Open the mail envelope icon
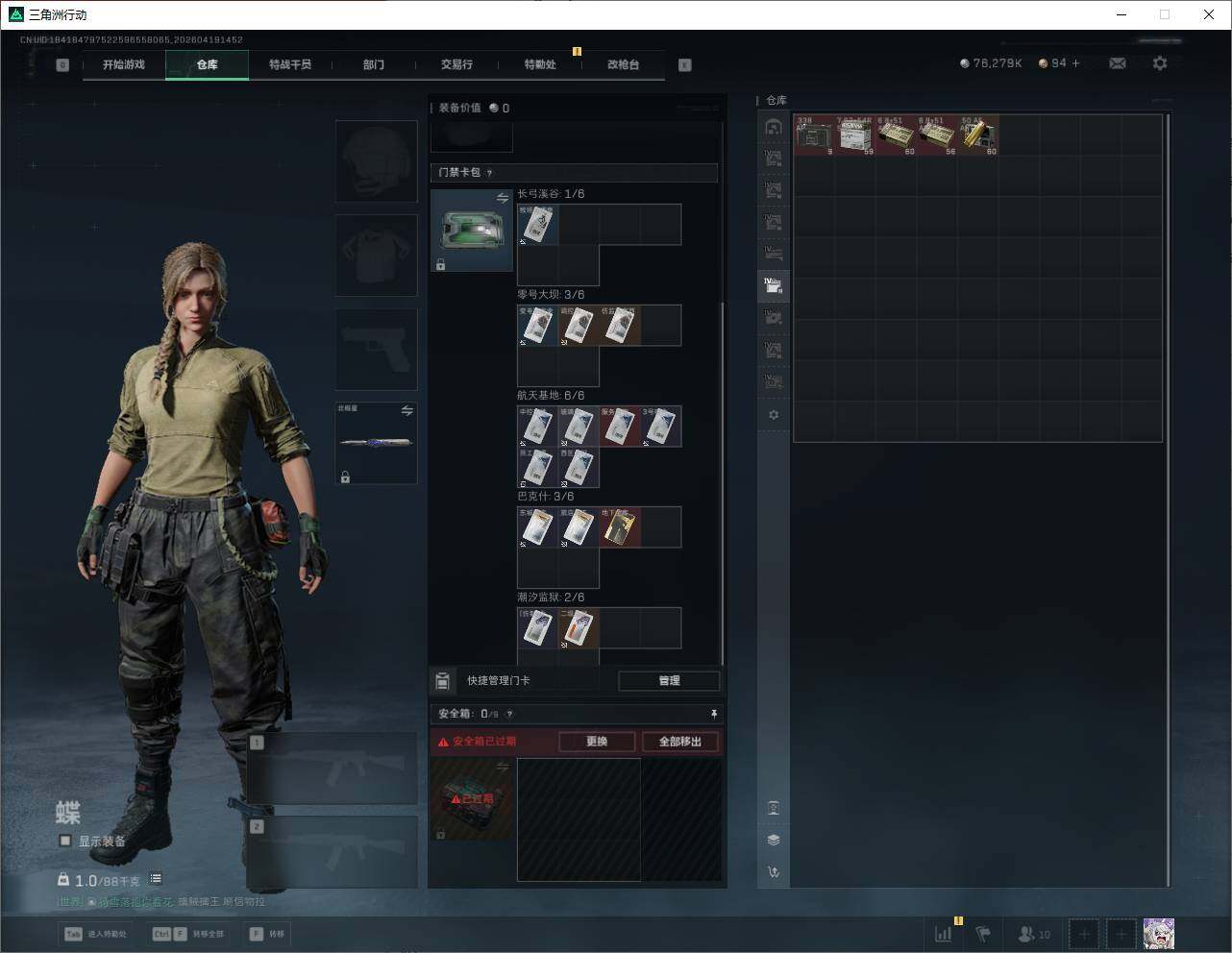 point(1118,63)
